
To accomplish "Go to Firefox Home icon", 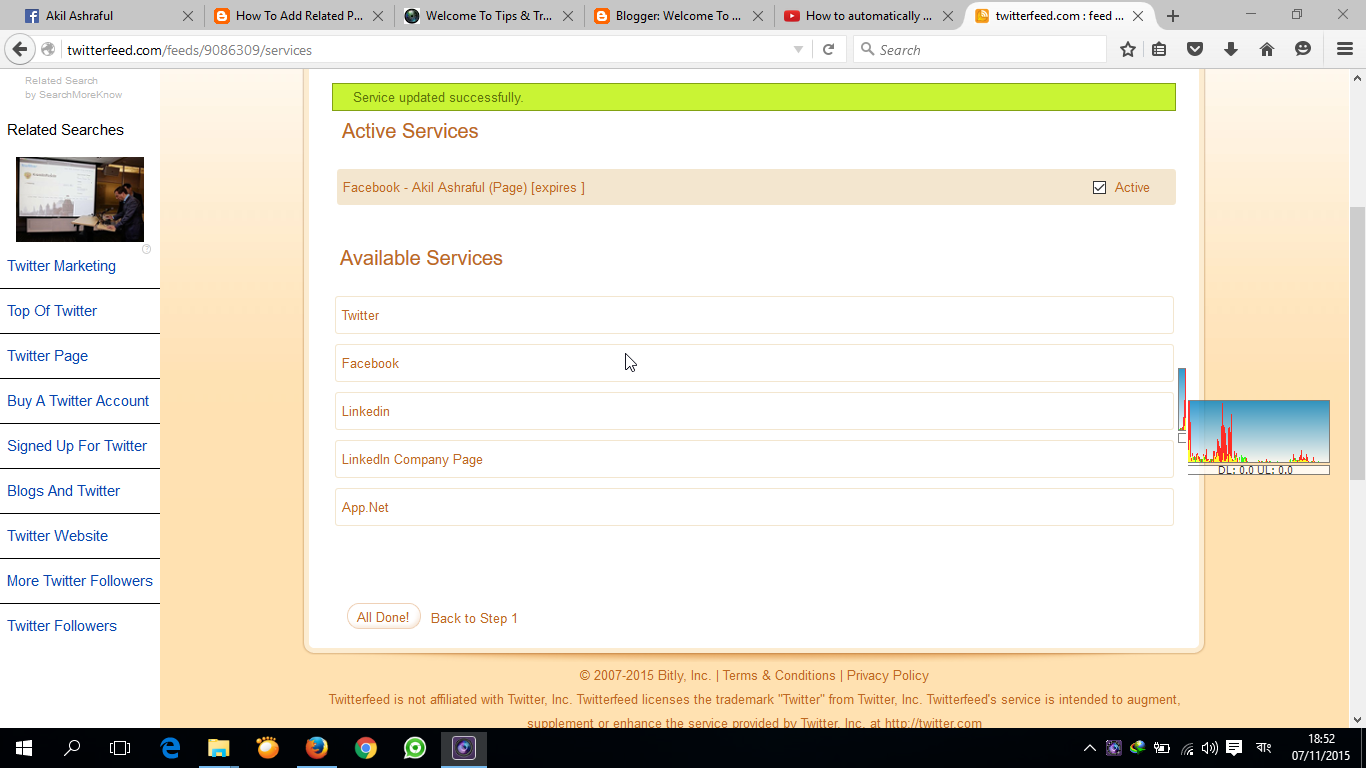I will [x=1267, y=49].
